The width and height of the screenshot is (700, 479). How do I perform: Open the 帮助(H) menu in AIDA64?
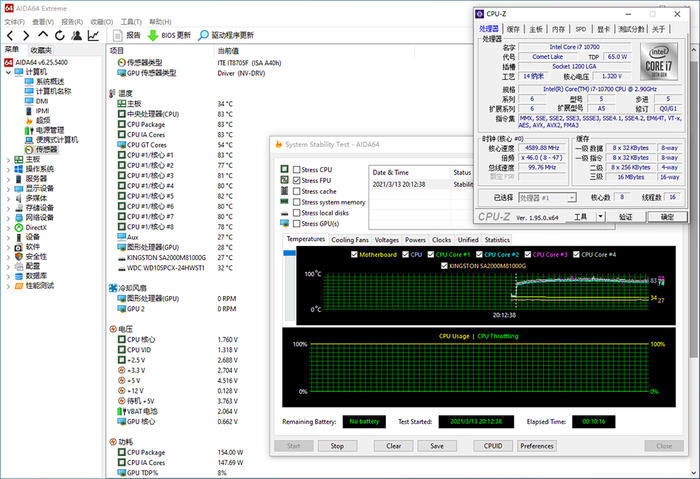pyautogui.click(x=160, y=22)
